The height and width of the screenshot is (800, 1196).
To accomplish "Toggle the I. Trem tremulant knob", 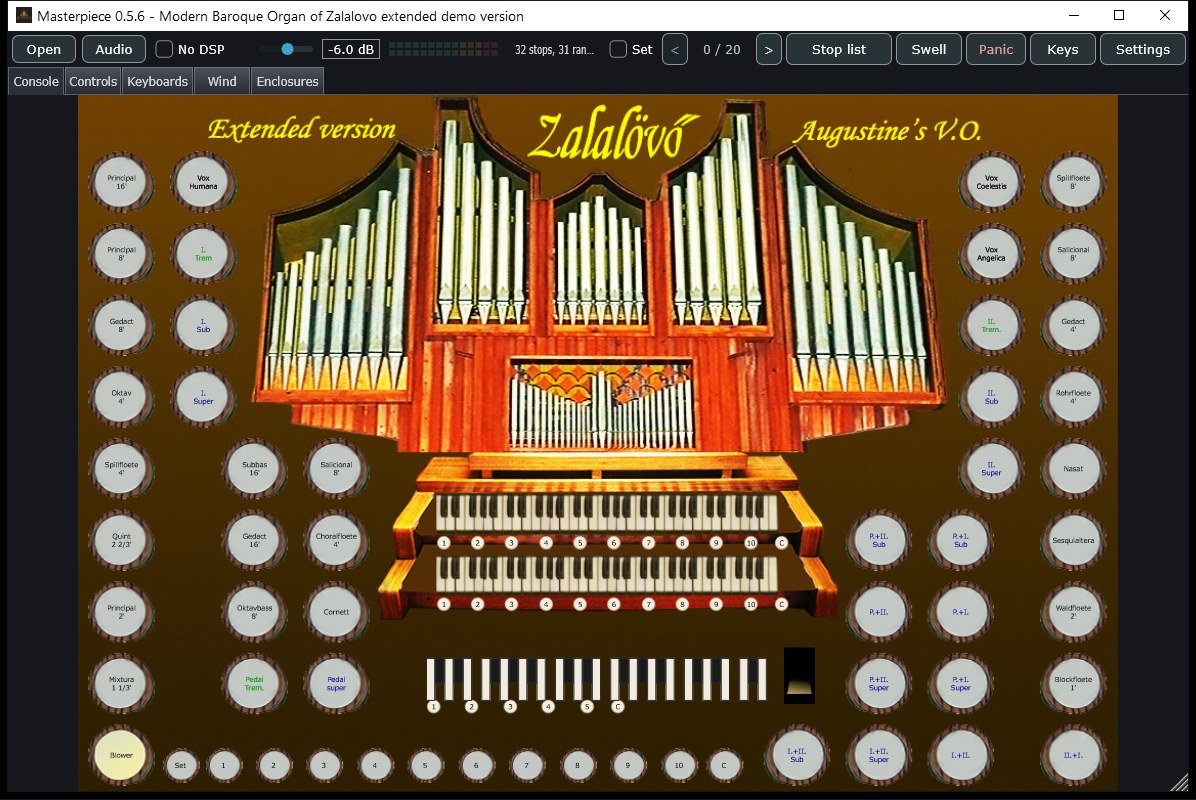I will tap(203, 254).
